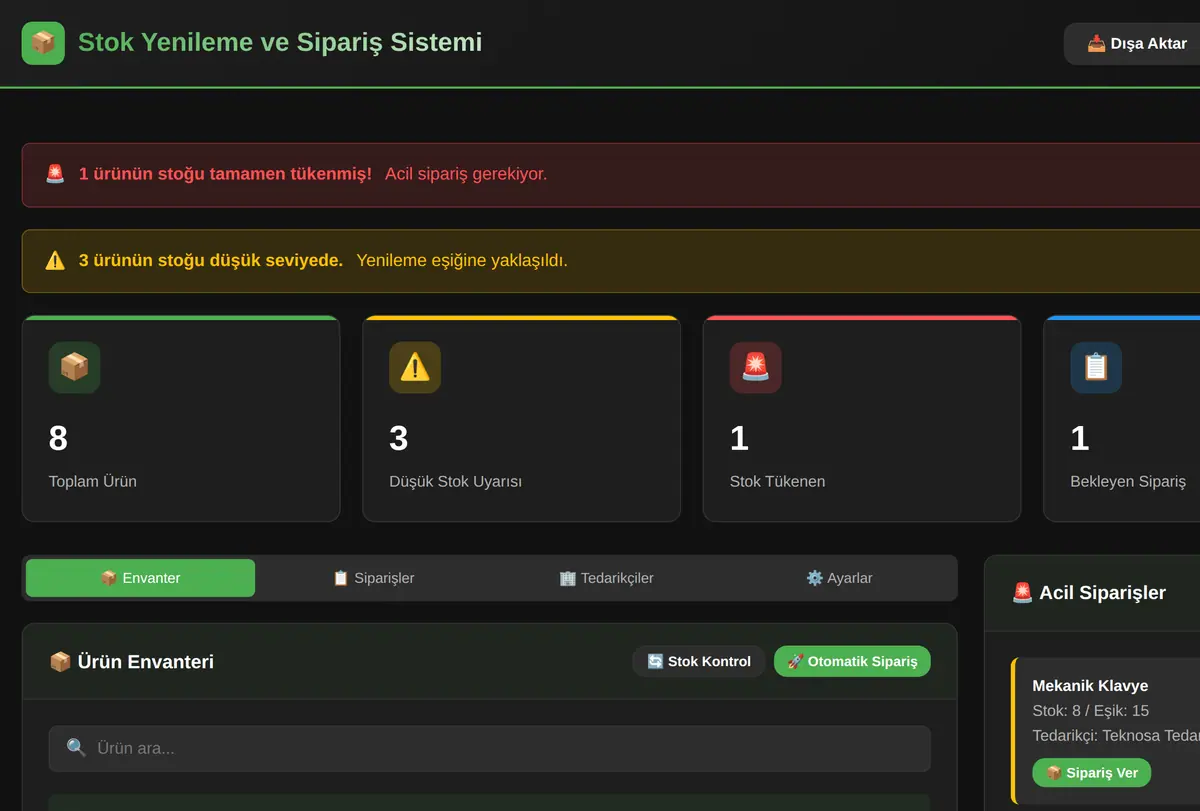Screen dimensions: 1200x811
Task: Click the 'Stok: 8 / Eşik: 15' text
Action: (1090, 711)
